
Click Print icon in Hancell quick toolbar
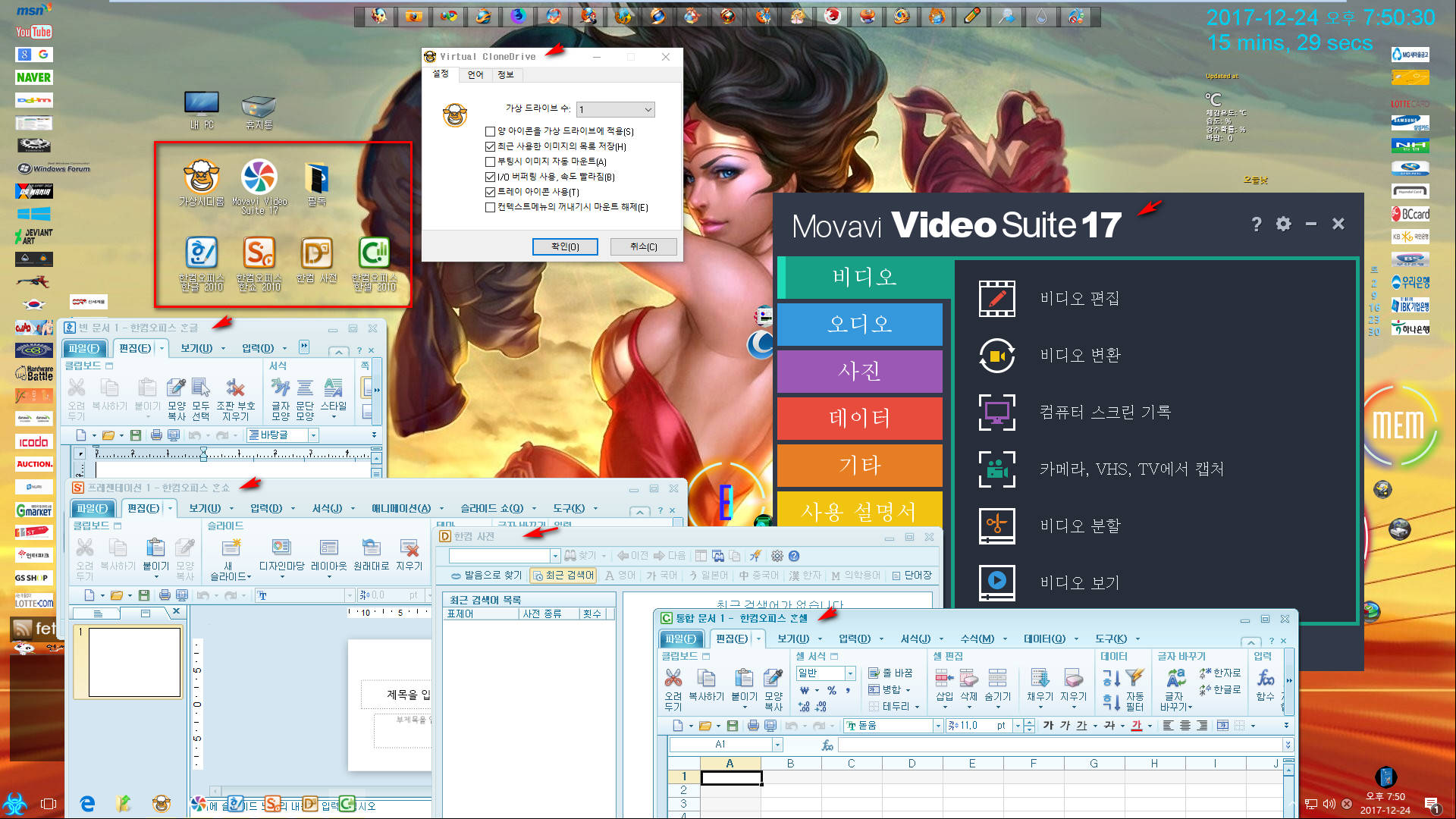(752, 726)
